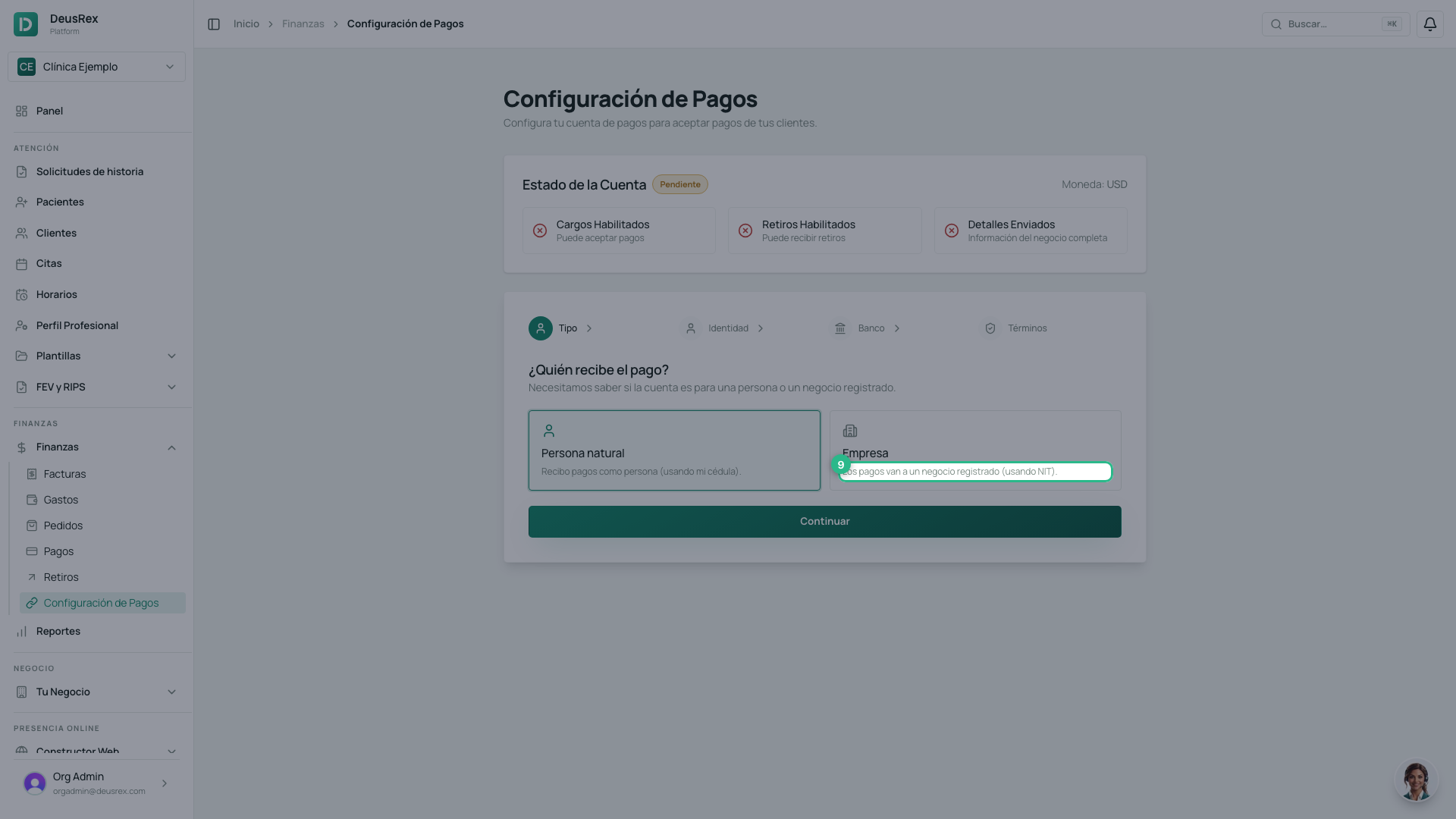Click the Pacientes user-plus icon
1456x819 pixels.
point(21,202)
